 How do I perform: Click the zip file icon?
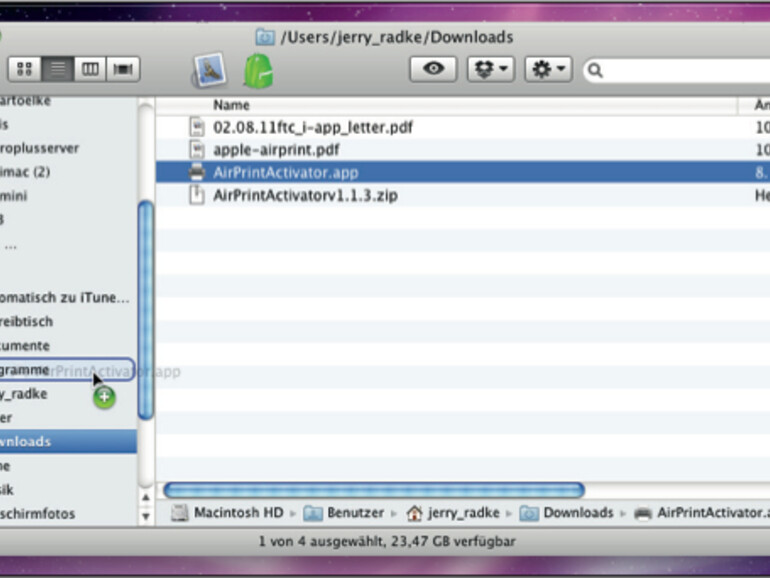197,195
